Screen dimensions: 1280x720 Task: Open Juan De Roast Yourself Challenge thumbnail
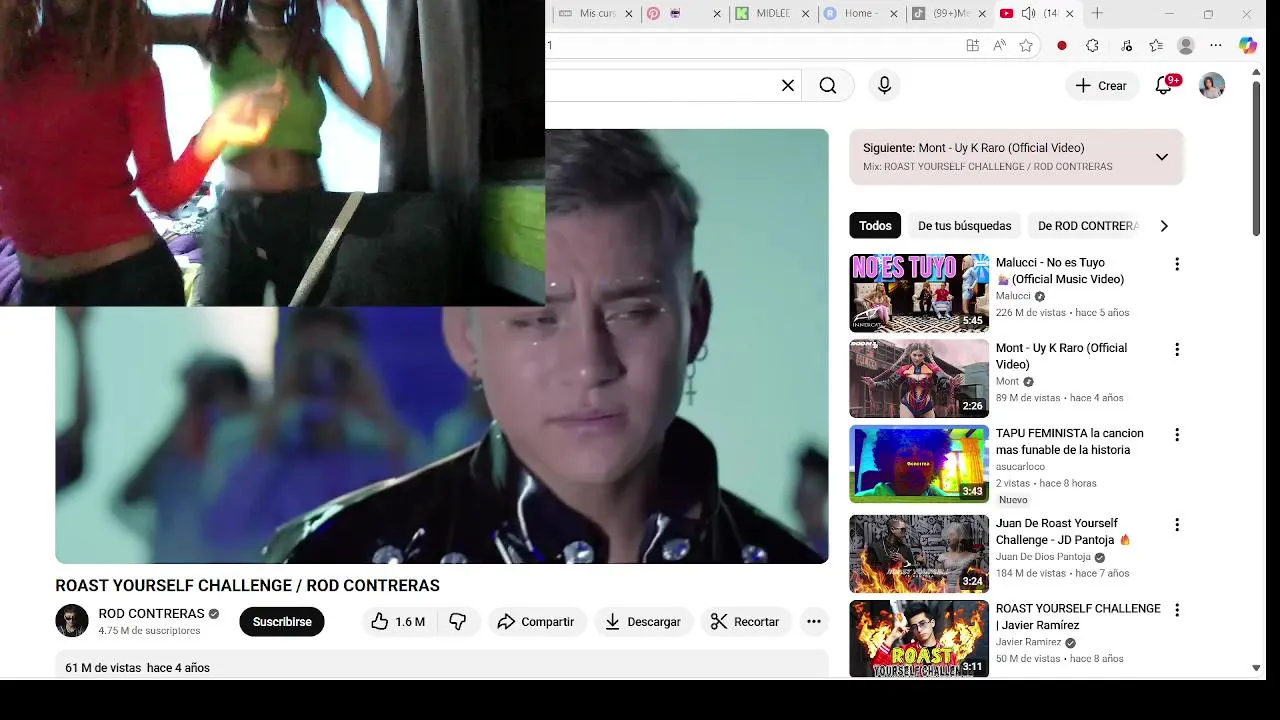pyautogui.click(x=919, y=554)
